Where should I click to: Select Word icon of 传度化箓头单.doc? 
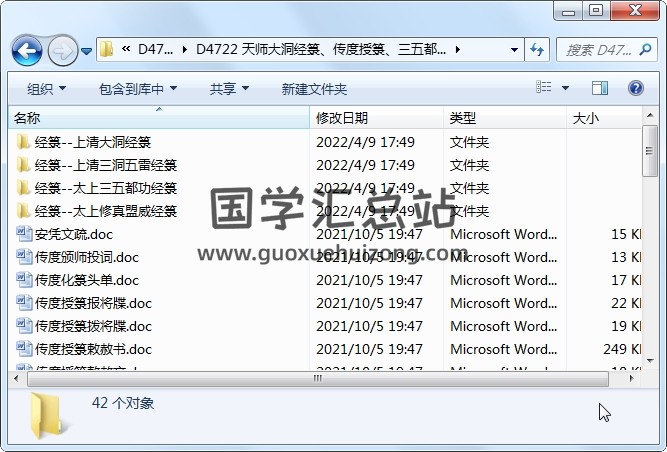[x=24, y=280]
